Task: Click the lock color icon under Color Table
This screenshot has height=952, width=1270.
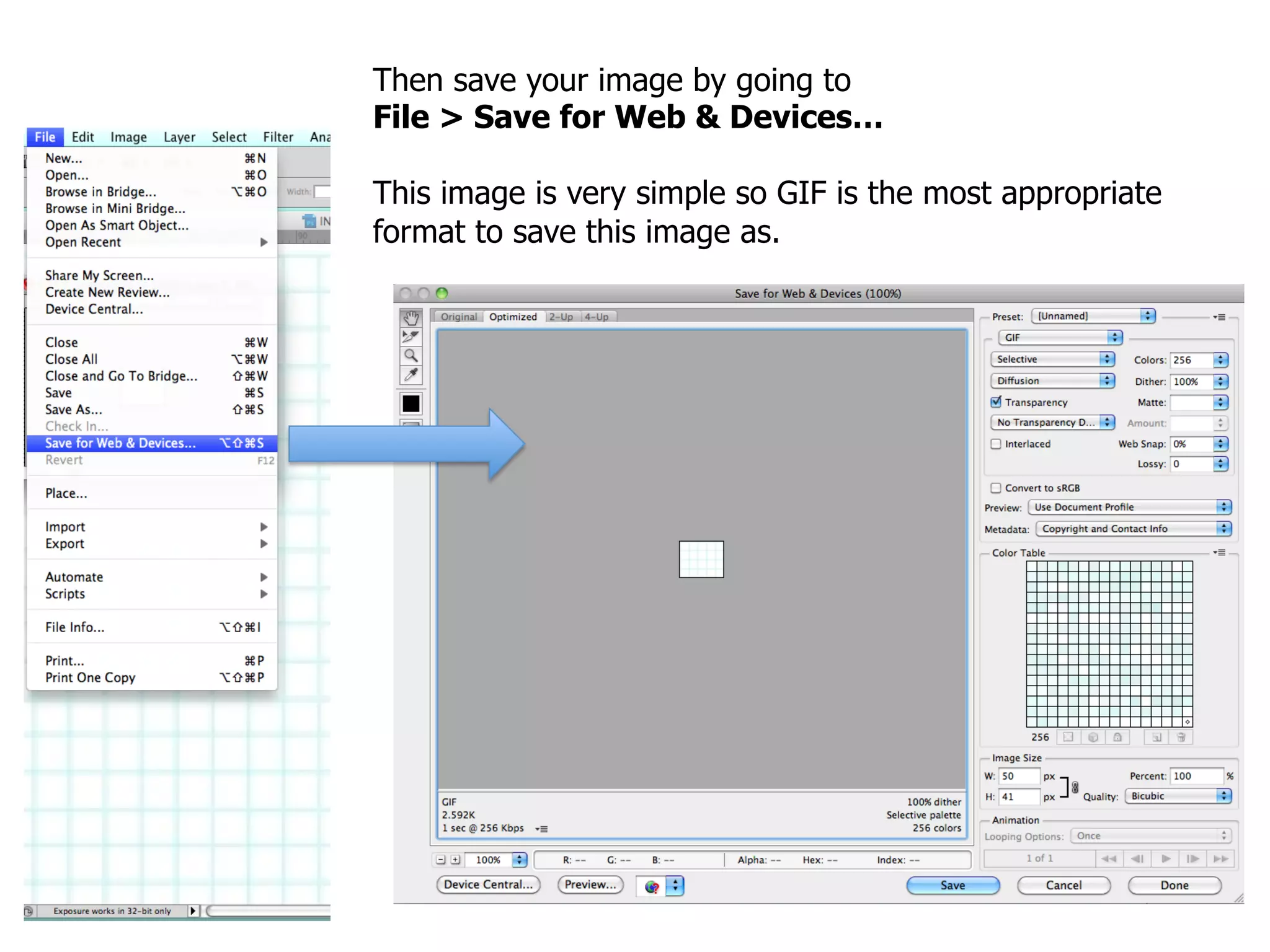Action: tap(1117, 737)
